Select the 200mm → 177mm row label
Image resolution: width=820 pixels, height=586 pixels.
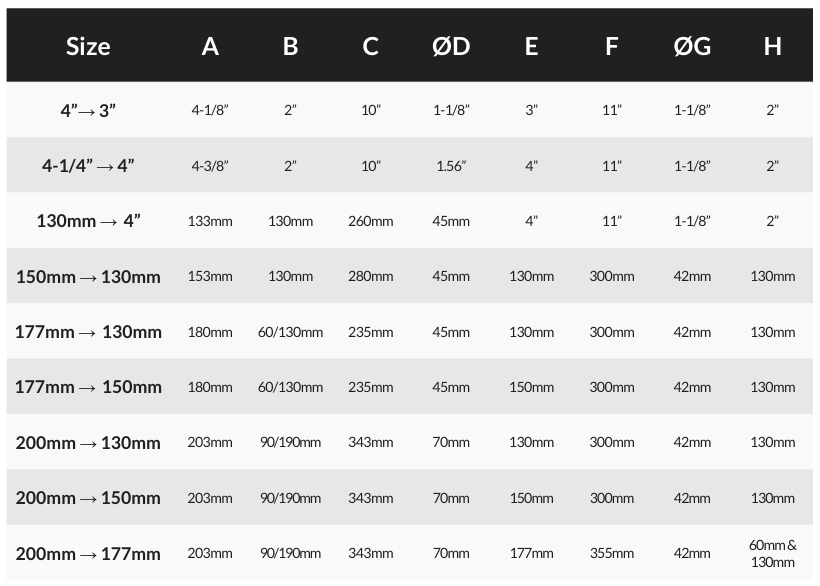[88, 553]
